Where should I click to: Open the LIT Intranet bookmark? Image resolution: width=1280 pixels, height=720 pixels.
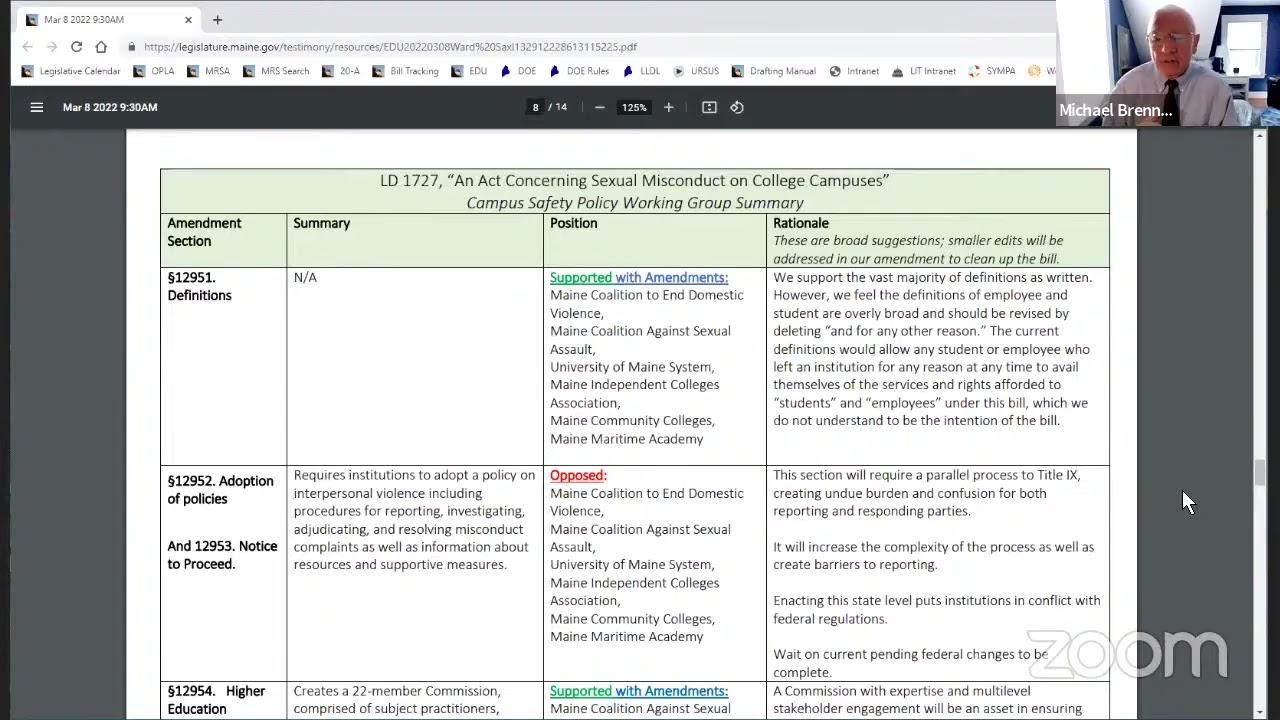point(924,71)
